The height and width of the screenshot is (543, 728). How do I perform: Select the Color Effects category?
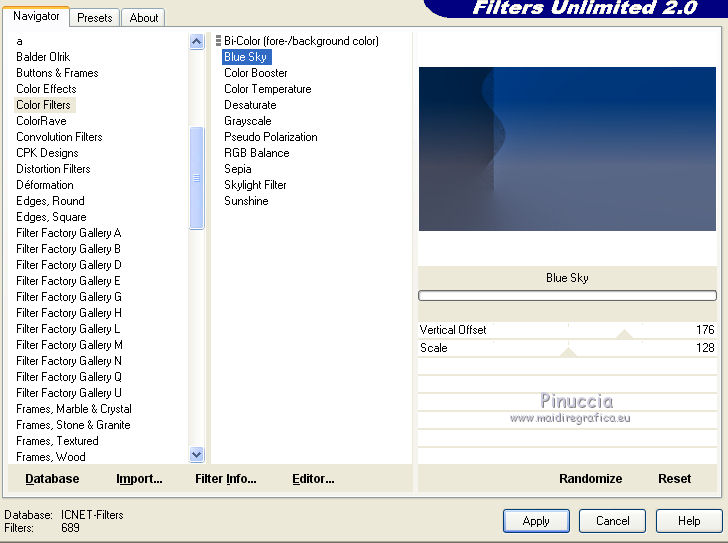[46, 89]
